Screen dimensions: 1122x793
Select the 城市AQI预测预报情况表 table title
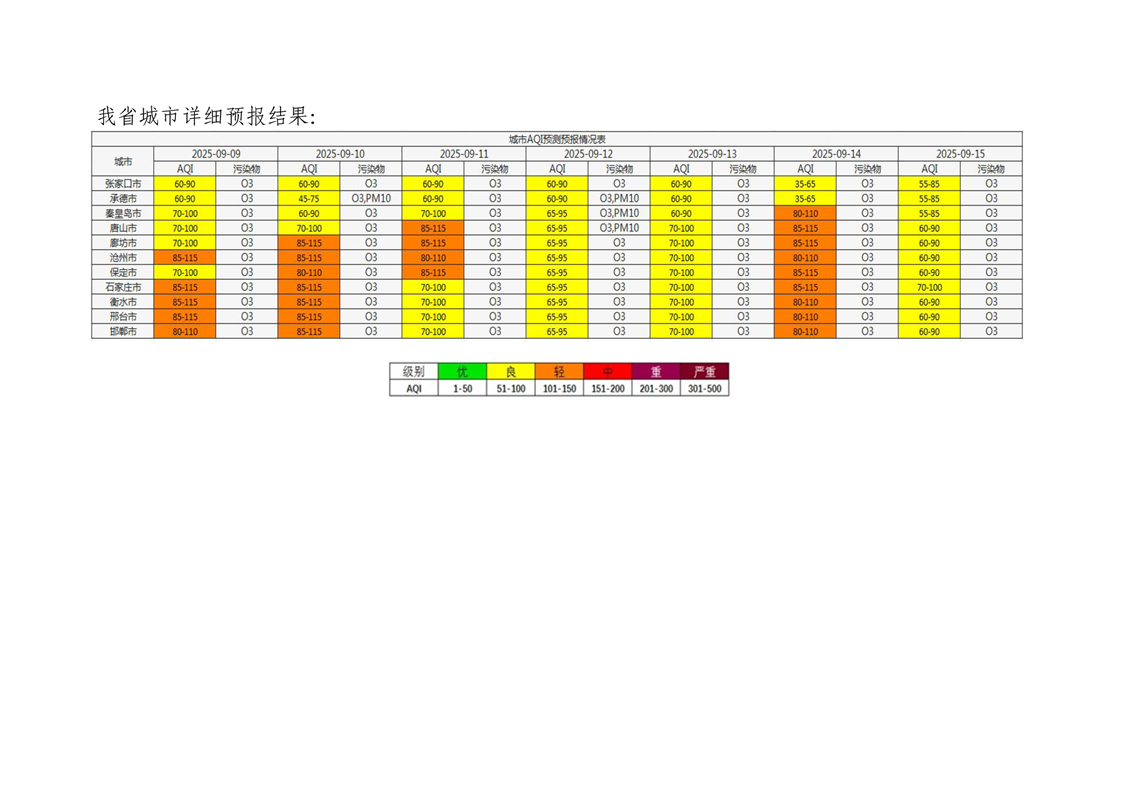[x=557, y=139]
